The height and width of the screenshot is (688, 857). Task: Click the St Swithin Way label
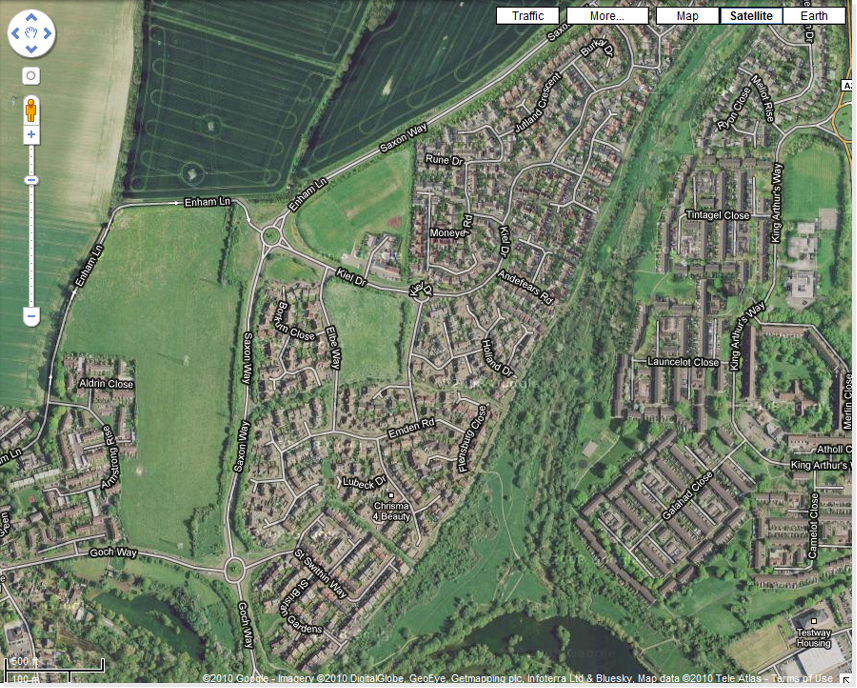321,573
